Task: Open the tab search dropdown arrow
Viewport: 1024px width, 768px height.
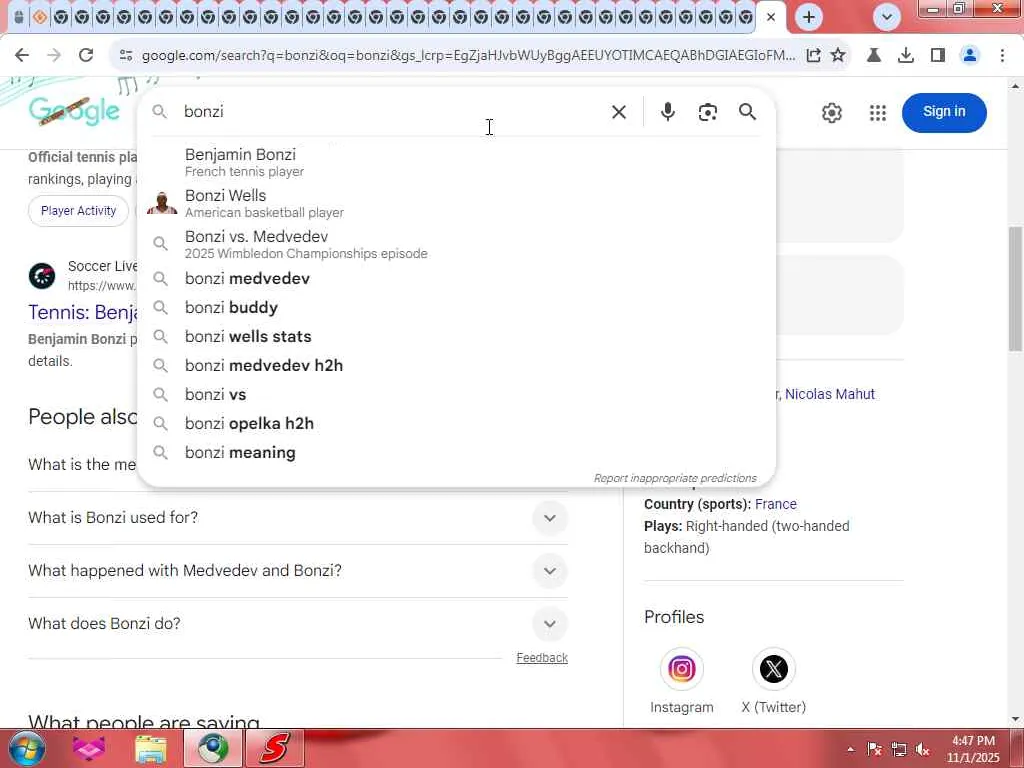Action: coord(887,18)
